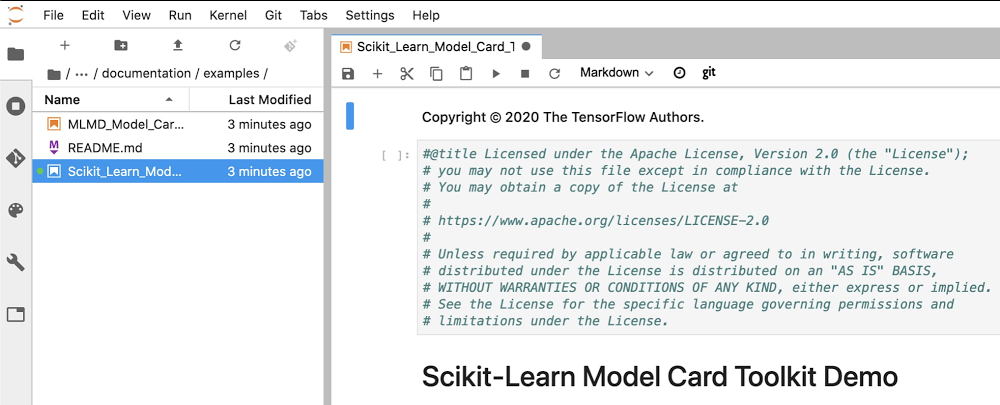Save the notebook with disk icon
This screenshot has width=1000, height=405.
[348, 74]
